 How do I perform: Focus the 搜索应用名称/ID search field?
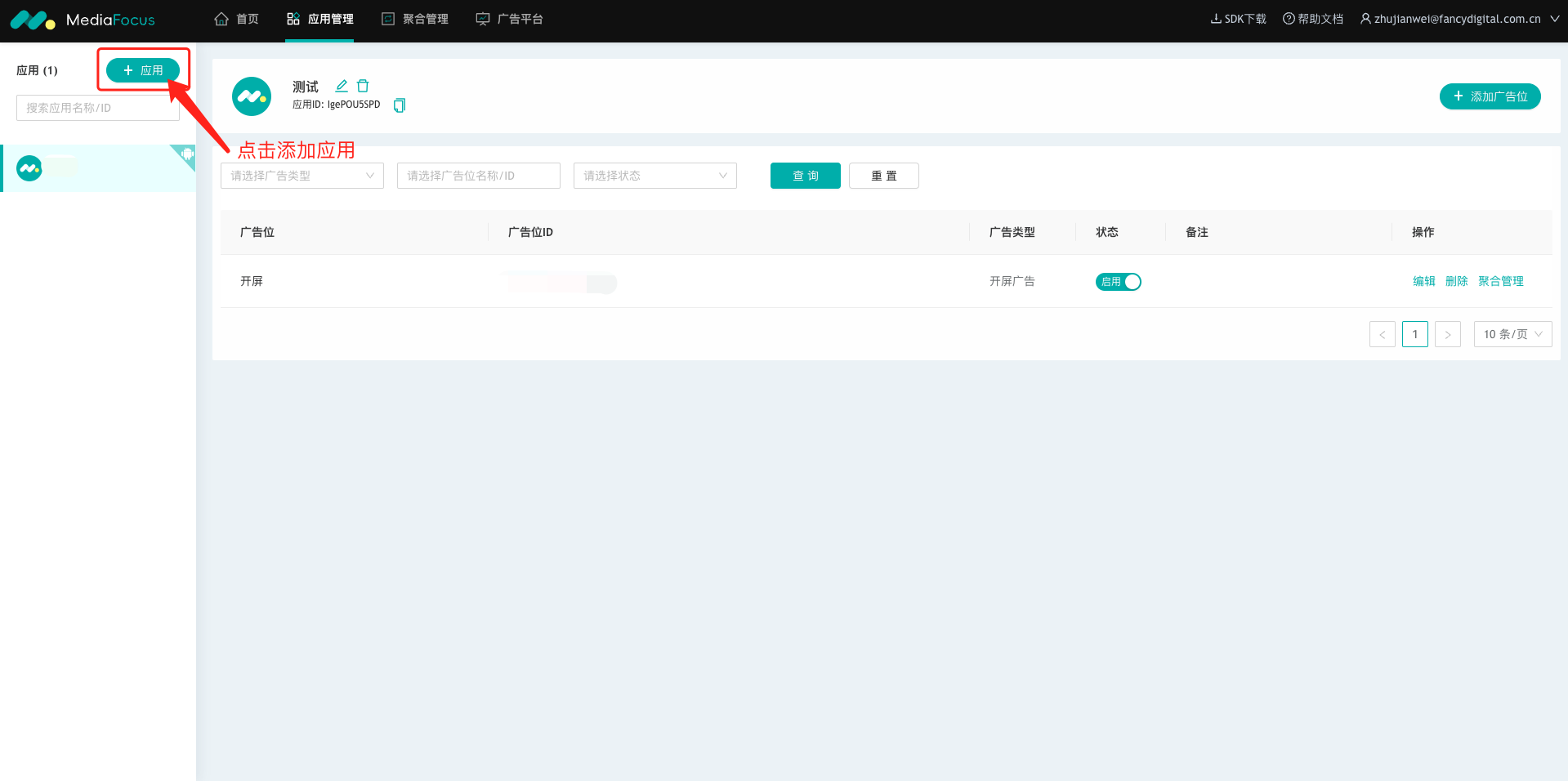click(97, 108)
